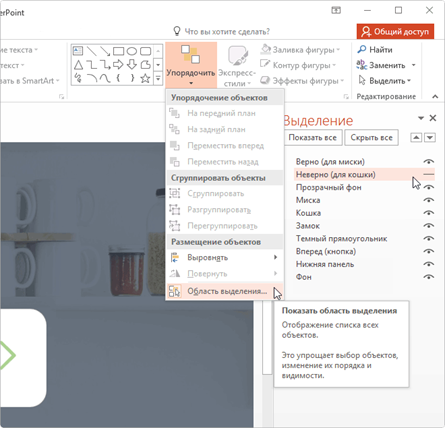Hide the Миска layer with eye icon
The width and height of the screenshot is (445, 428).
point(429,200)
